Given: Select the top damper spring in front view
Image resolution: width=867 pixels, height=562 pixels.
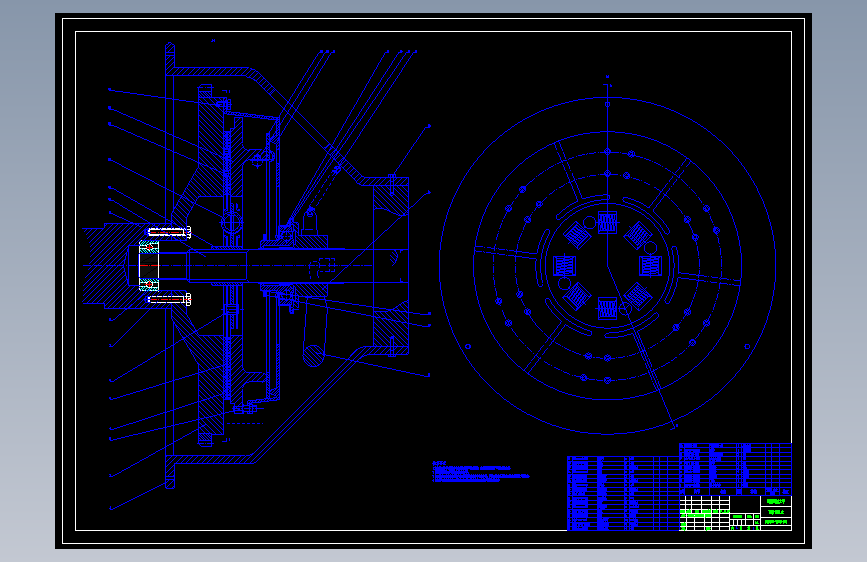Looking at the screenshot, I should tap(607, 223).
